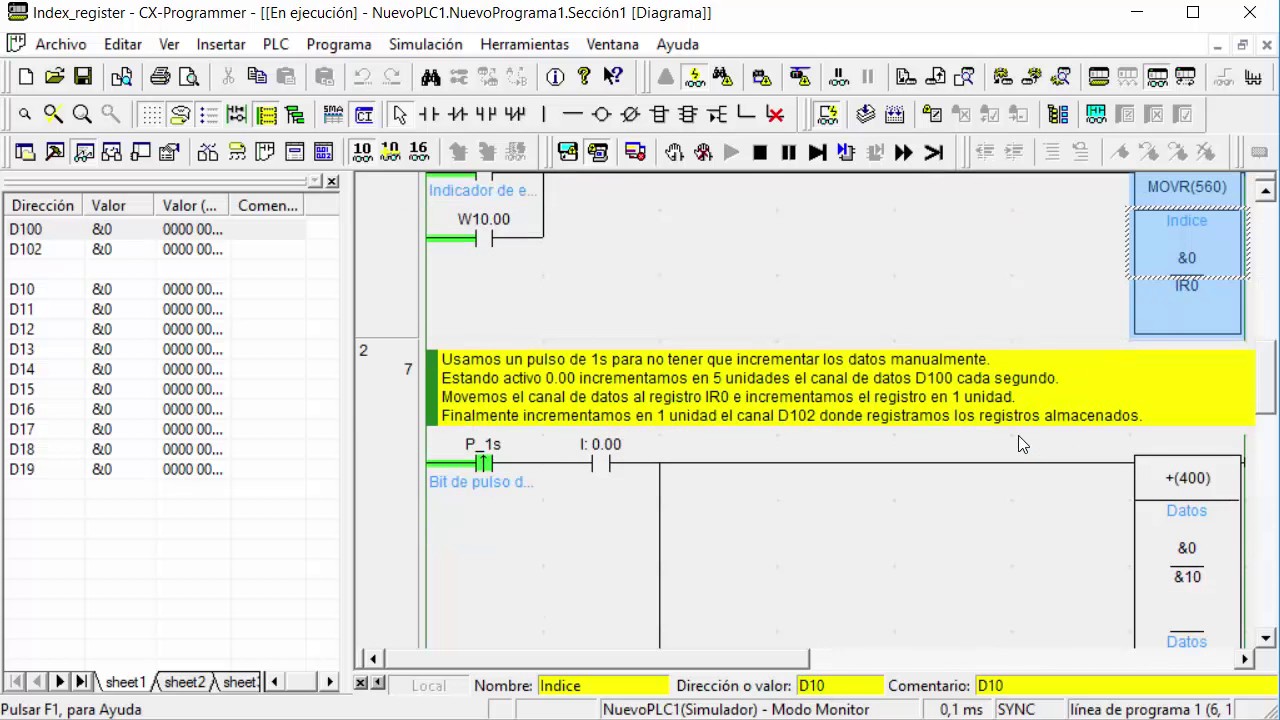1280x720 pixels.
Task: Go to last sheet tab arrow
Action: pos(82,681)
